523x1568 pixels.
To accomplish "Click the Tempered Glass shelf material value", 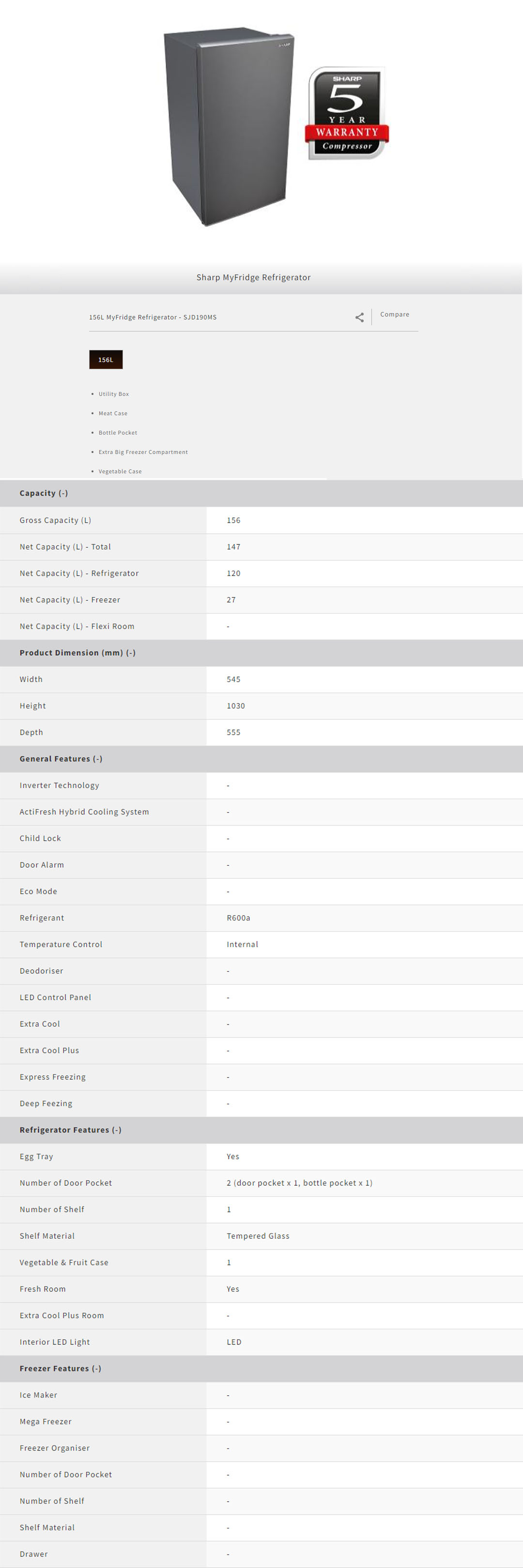I will (x=258, y=1236).
